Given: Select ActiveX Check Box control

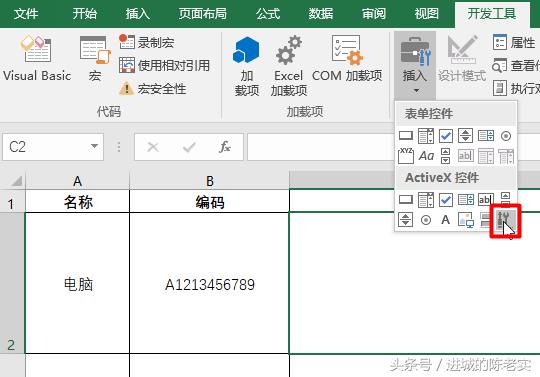Looking at the screenshot, I should pos(446,199).
